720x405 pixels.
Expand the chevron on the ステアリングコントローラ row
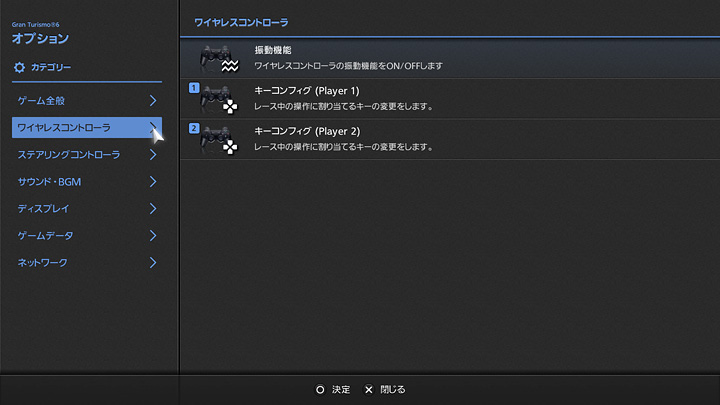tap(153, 155)
